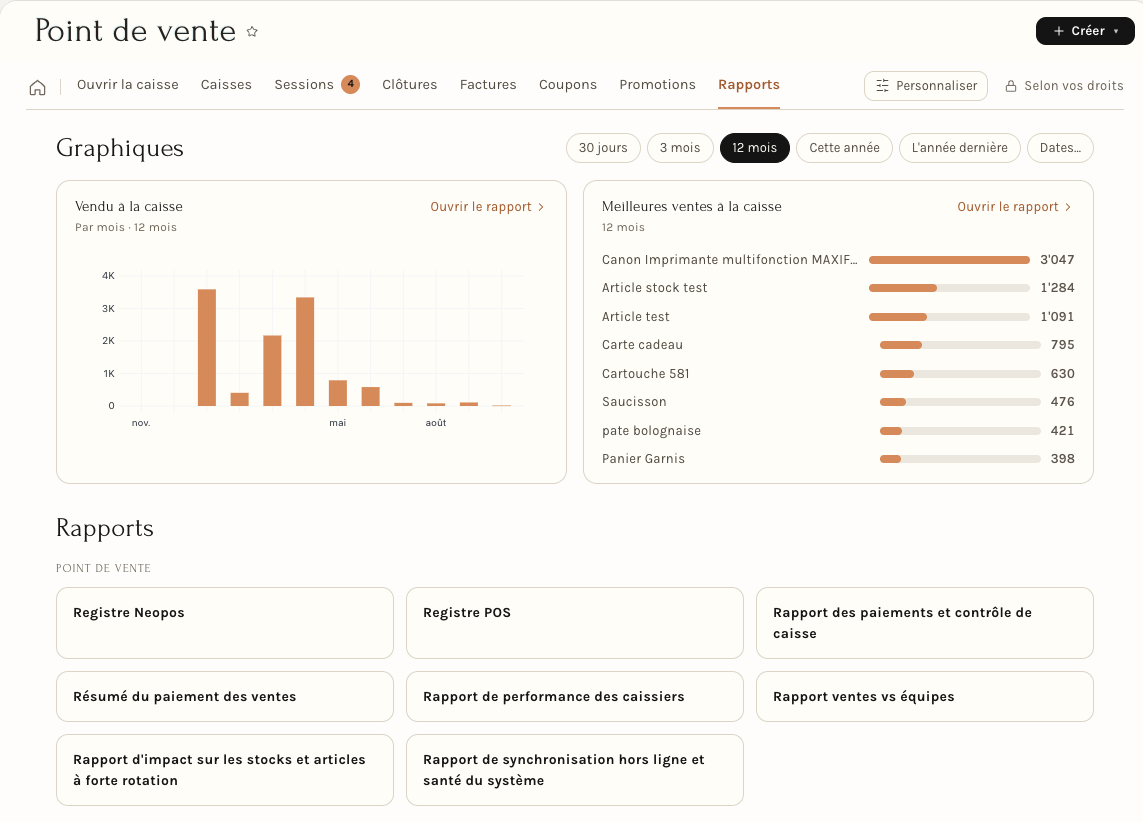
Task: Click the Saucisson label
Action: point(634,402)
